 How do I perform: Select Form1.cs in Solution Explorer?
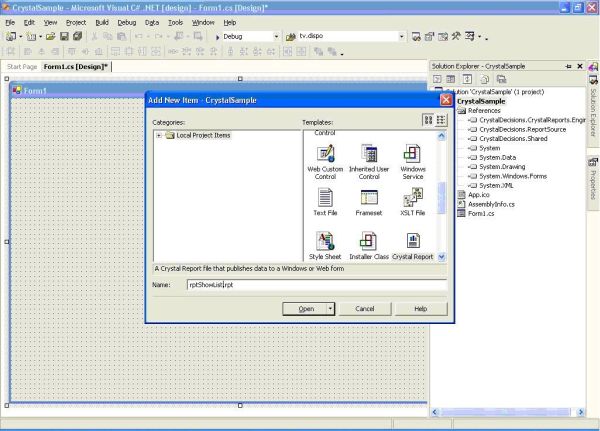[x=481, y=214]
